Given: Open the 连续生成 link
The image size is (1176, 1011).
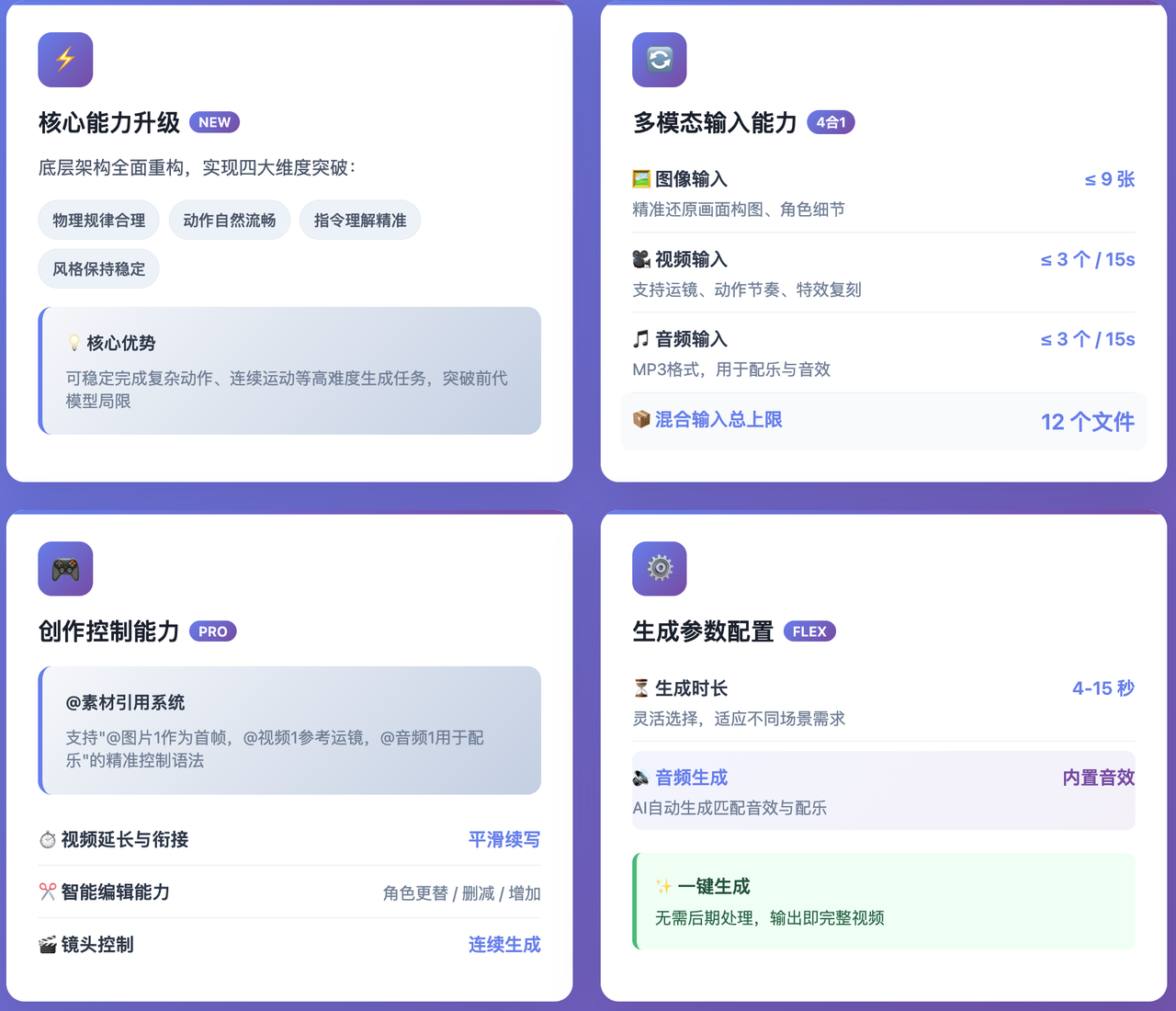Looking at the screenshot, I should [504, 944].
